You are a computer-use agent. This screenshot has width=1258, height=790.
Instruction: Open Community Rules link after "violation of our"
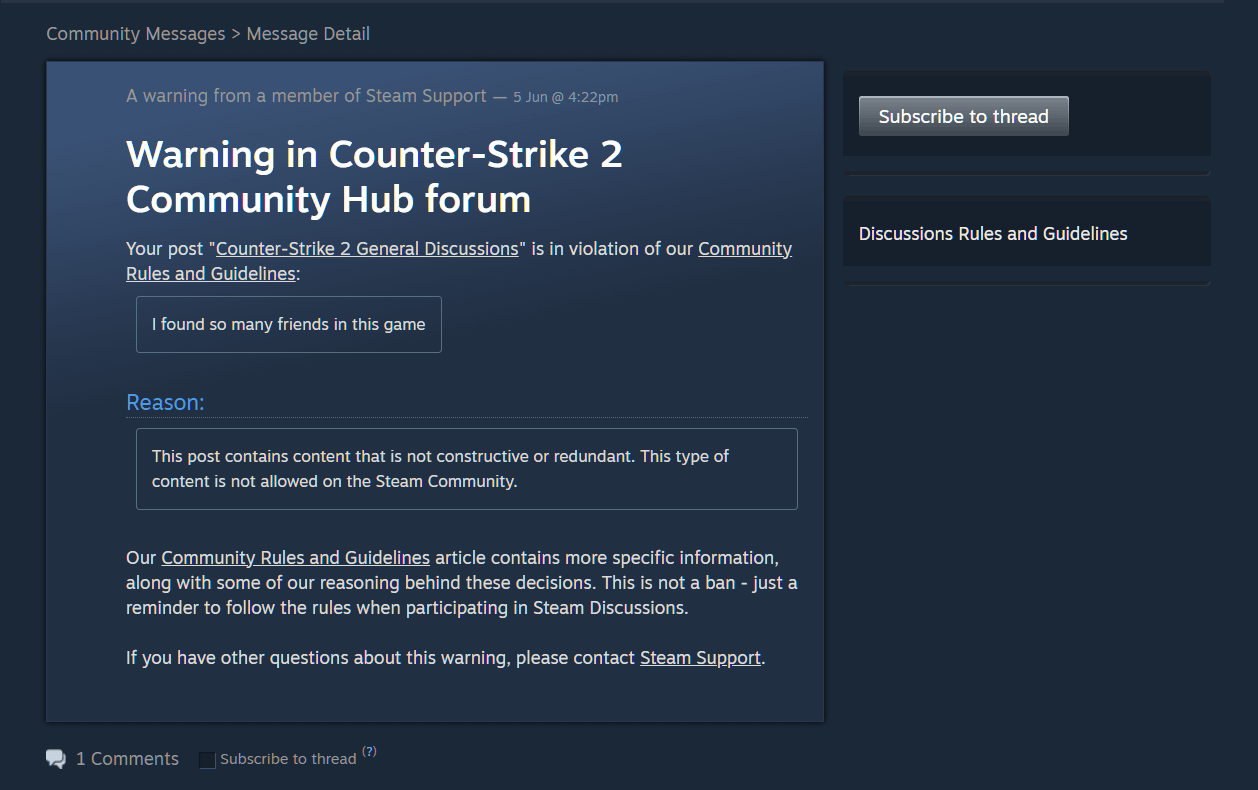pos(744,249)
